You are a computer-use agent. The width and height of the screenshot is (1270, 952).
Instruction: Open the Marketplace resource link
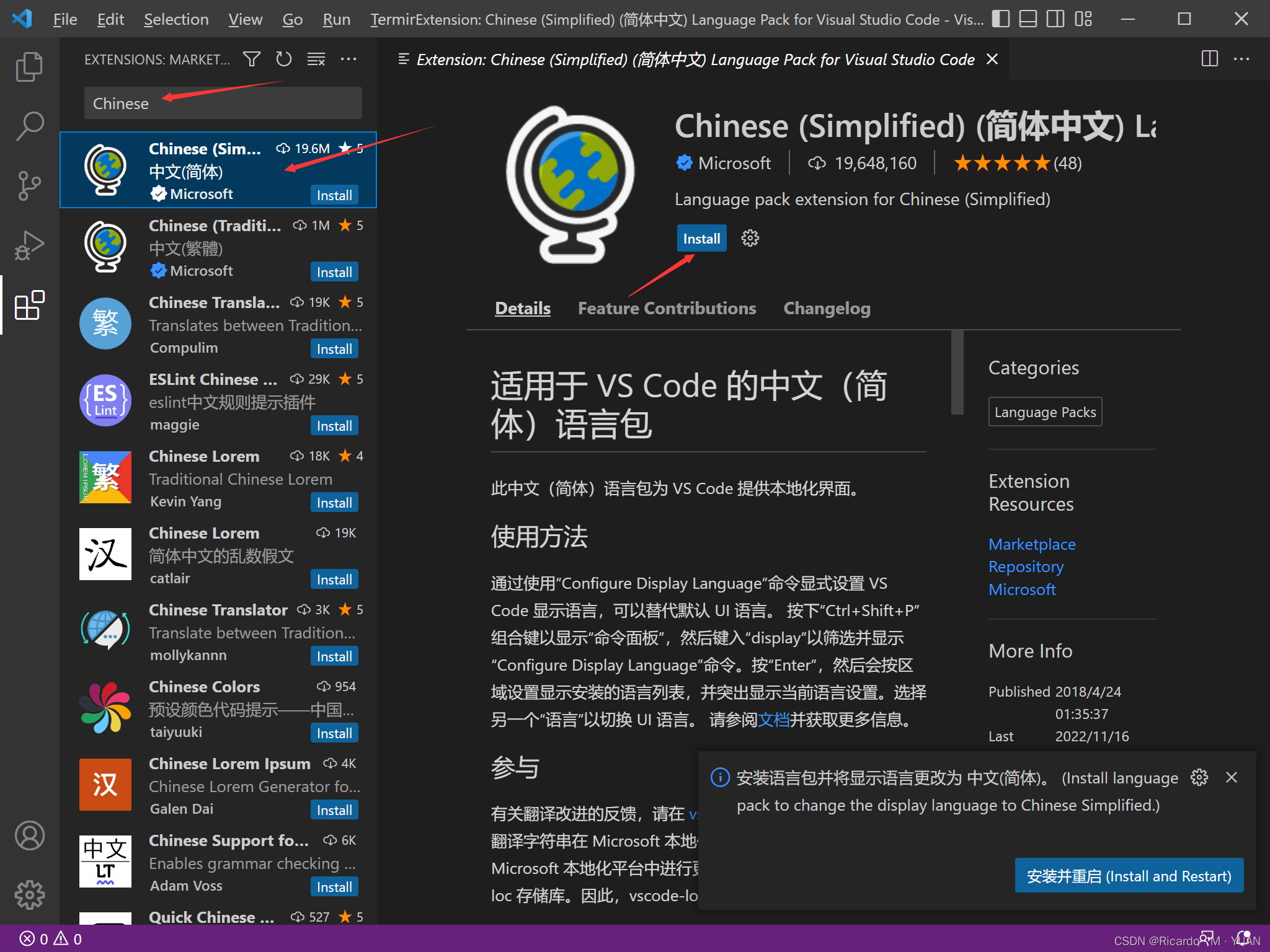1031,544
